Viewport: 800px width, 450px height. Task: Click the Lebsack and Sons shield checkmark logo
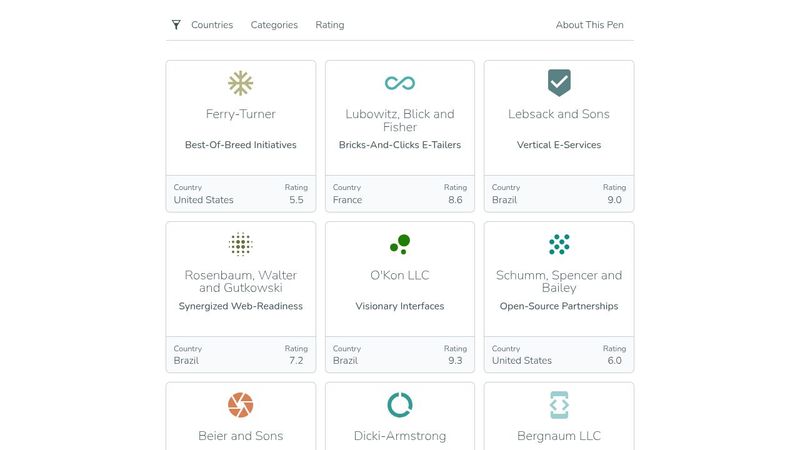coord(559,83)
